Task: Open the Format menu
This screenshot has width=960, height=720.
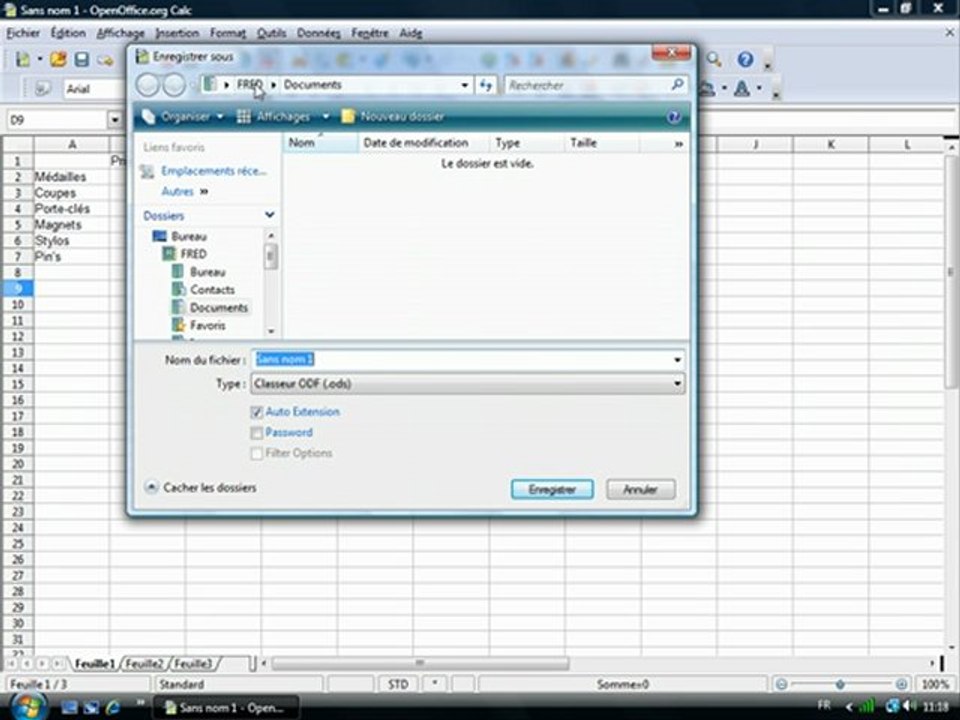Action: pyautogui.click(x=228, y=33)
